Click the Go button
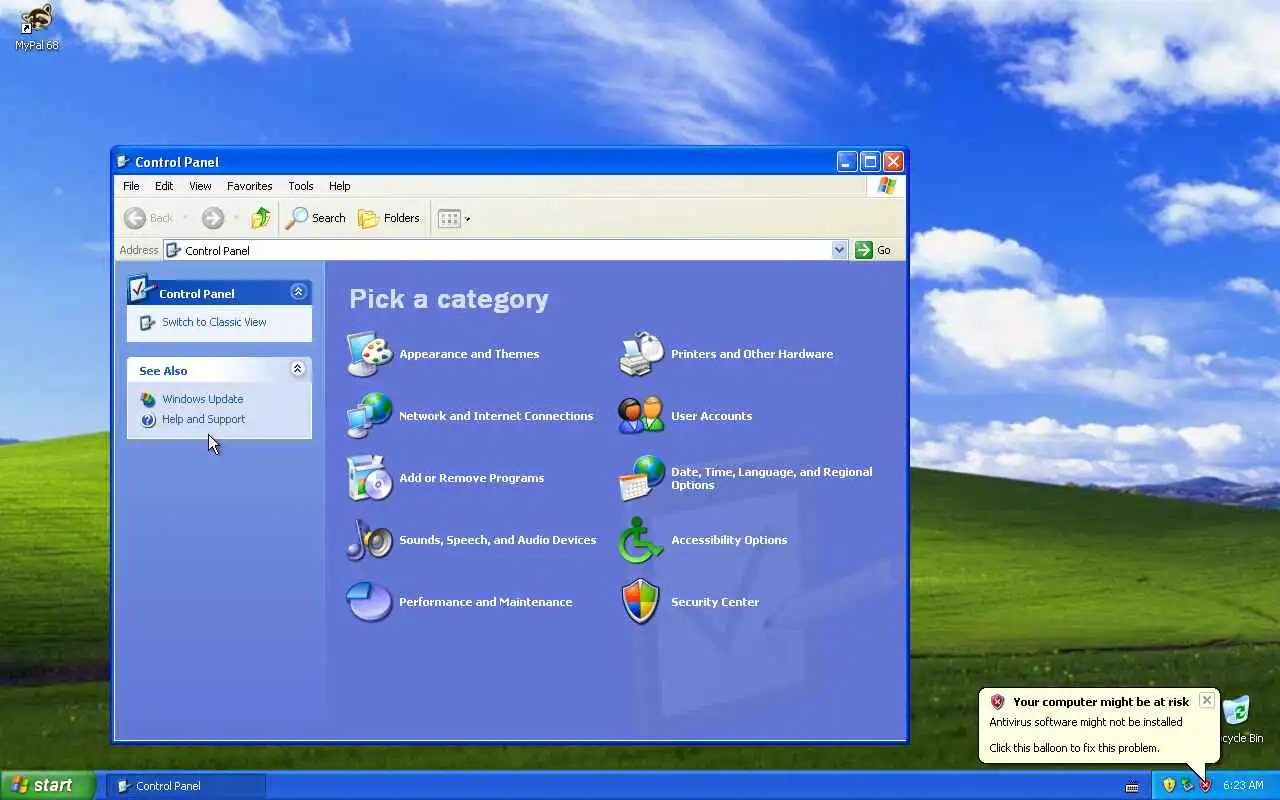Viewport: 1280px width, 800px height. [x=873, y=250]
